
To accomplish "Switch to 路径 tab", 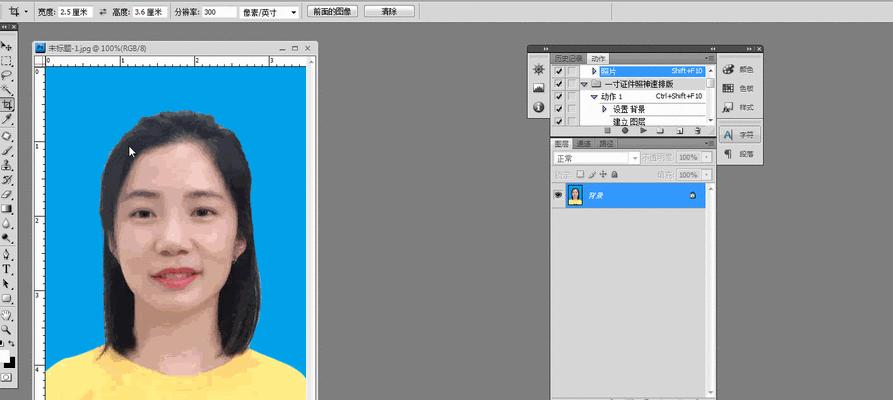I will tap(606, 144).
